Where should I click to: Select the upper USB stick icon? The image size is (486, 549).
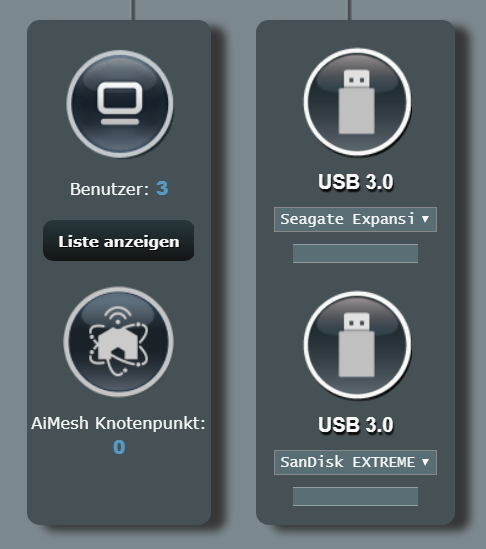[x=357, y=102]
